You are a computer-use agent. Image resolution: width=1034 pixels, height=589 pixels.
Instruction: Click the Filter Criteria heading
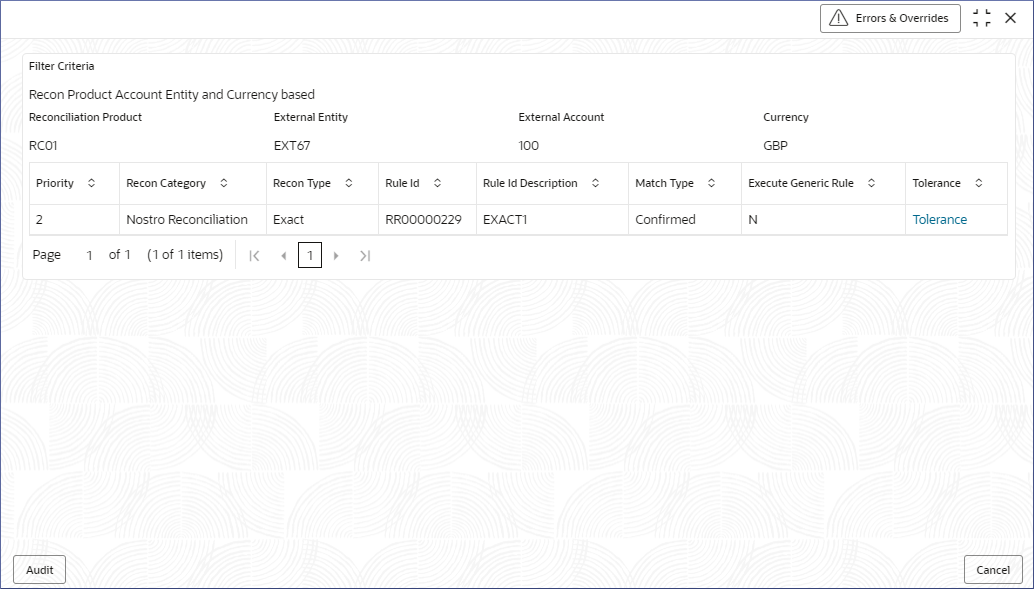pyautogui.click(x=61, y=66)
